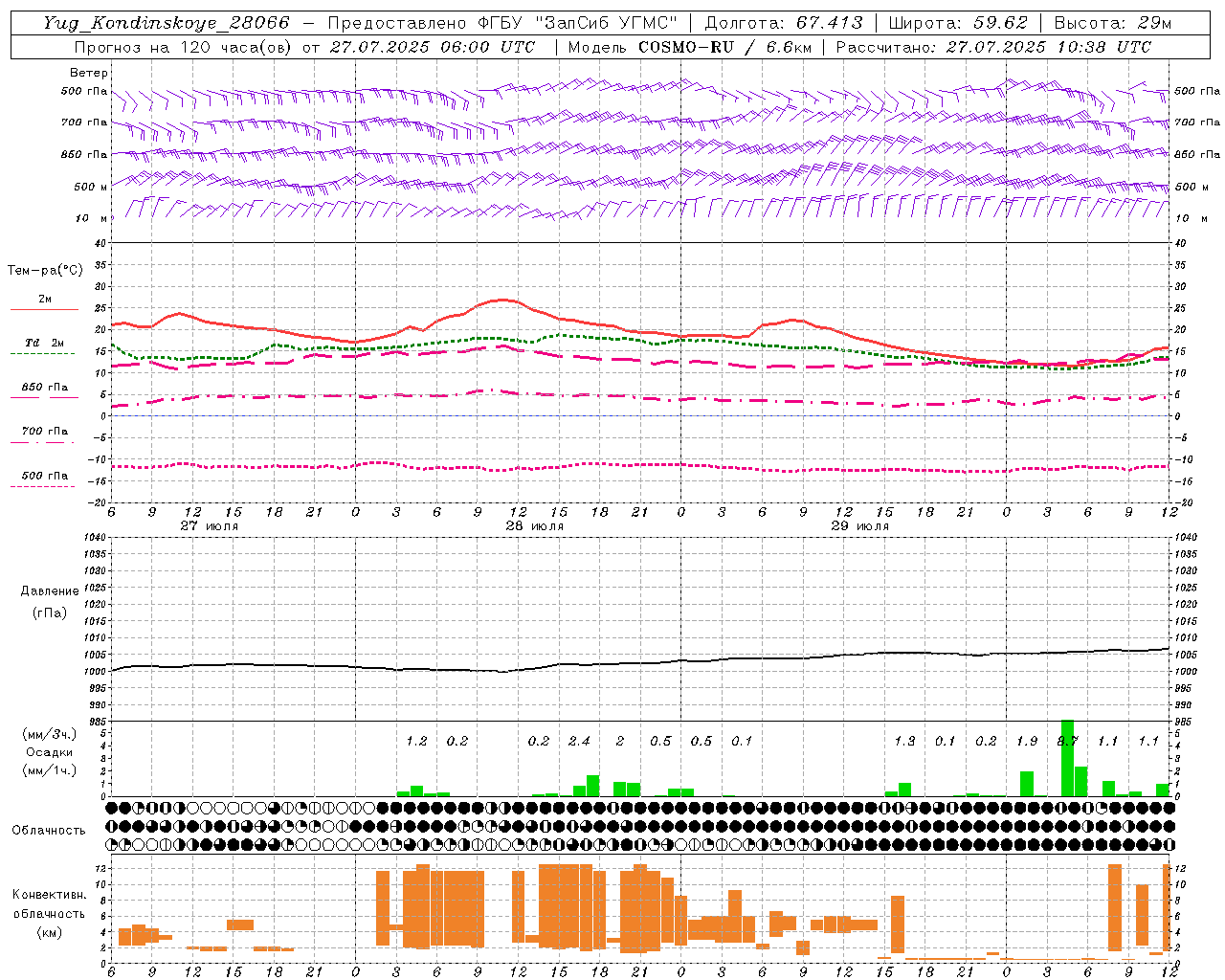
Task: Click the '27 июля' date label
Action: tap(210, 526)
